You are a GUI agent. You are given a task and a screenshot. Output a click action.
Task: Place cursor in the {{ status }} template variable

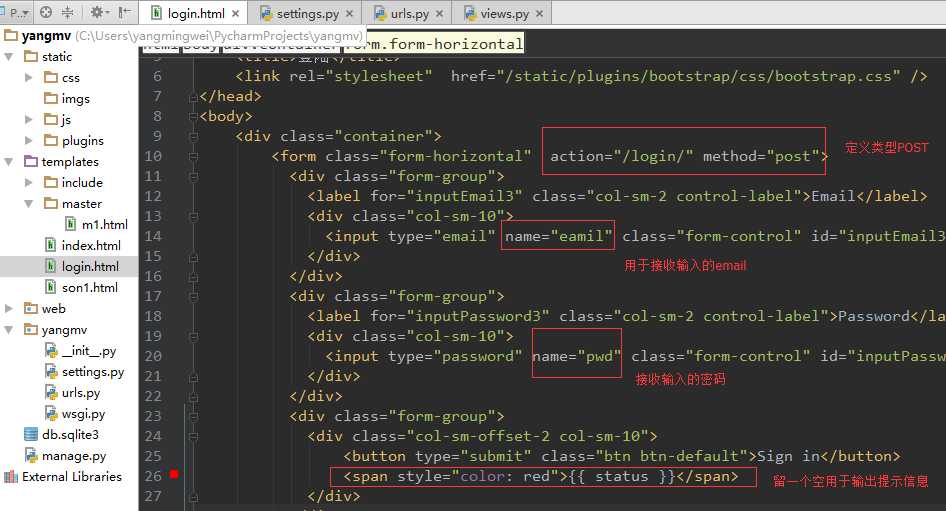[x=621, y=477]
